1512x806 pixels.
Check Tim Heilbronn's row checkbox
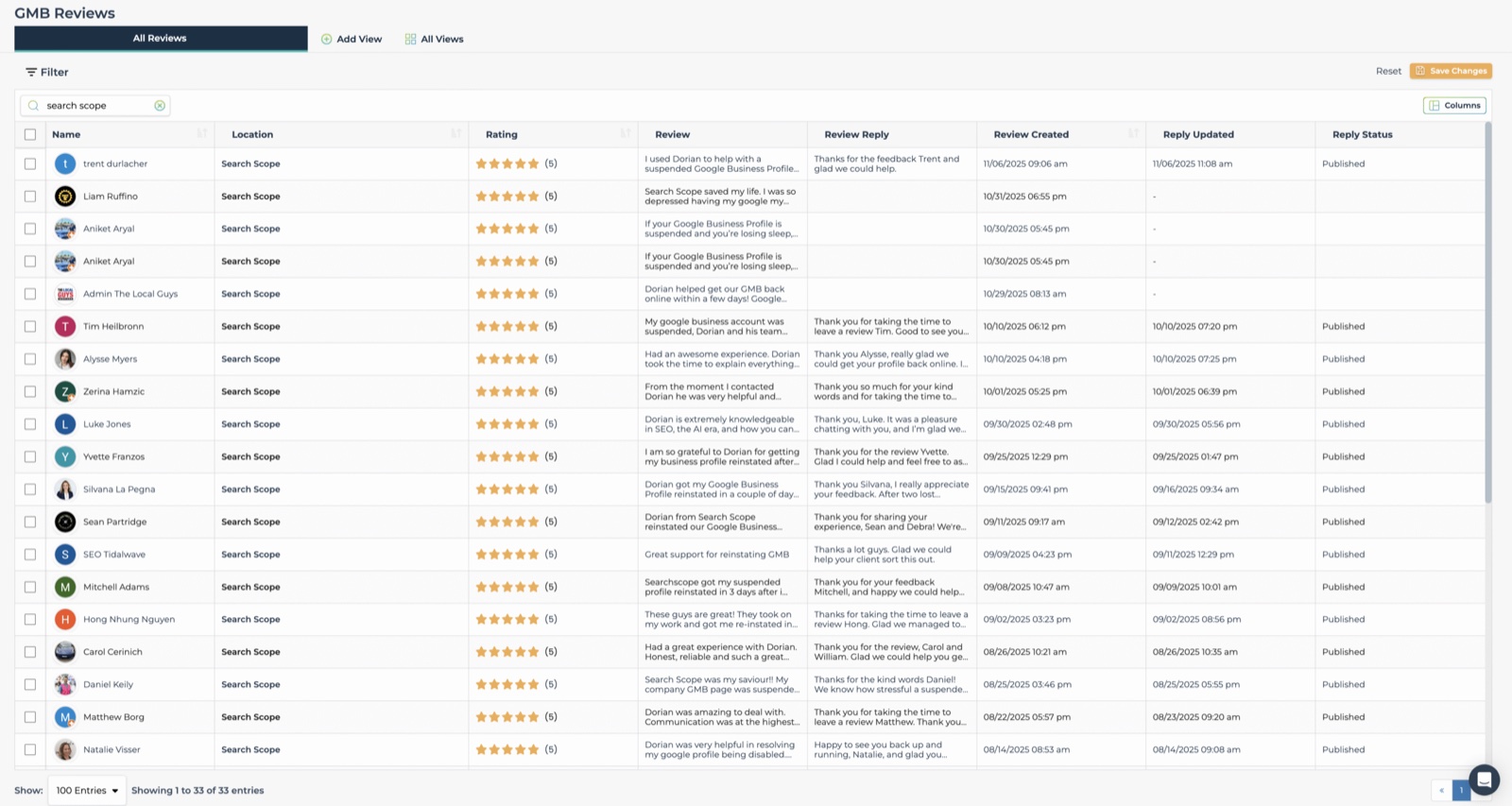click(x=30, y=326)
